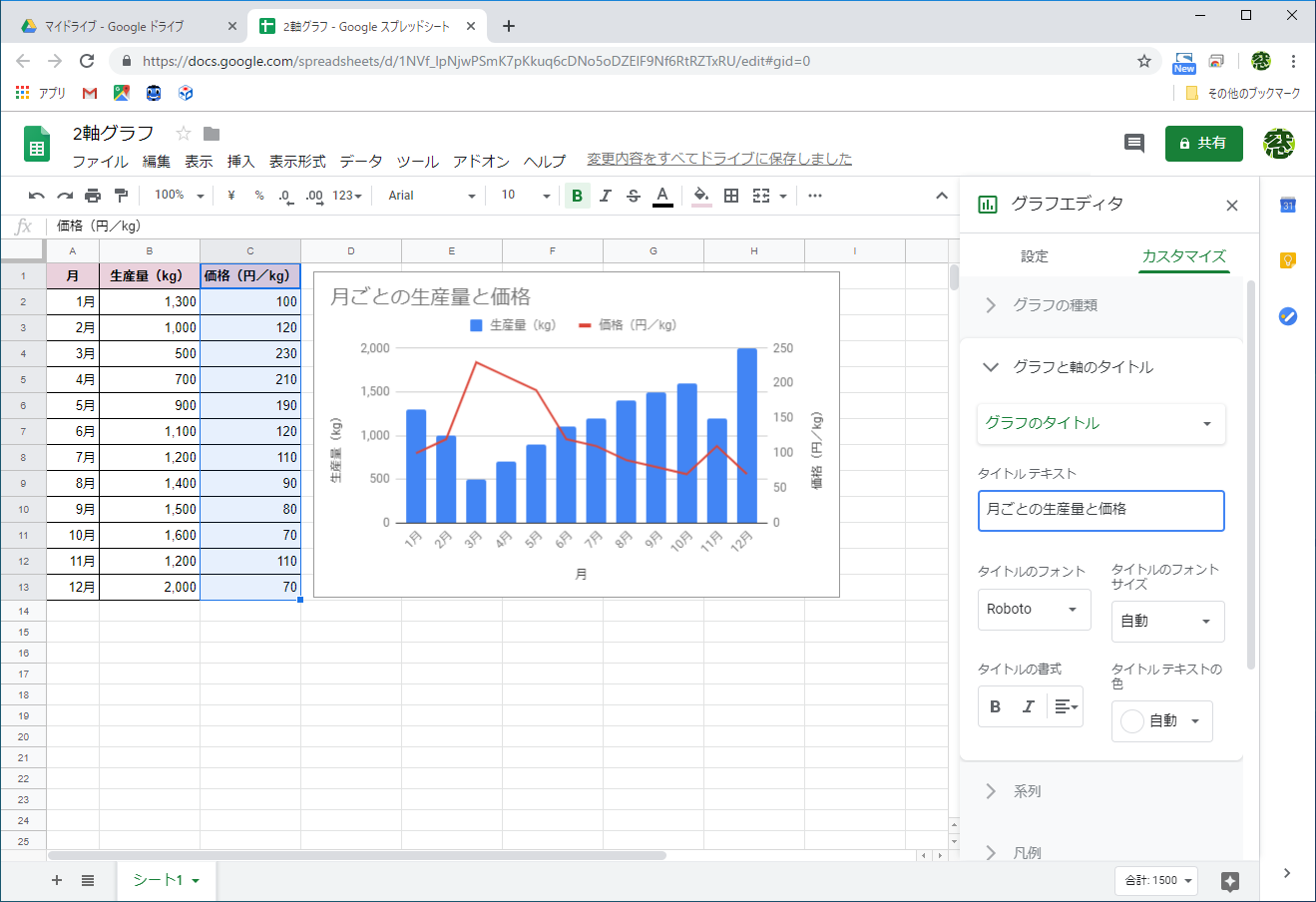
Task: Open the title alignment dropdown
Action: coord(1066,706)
